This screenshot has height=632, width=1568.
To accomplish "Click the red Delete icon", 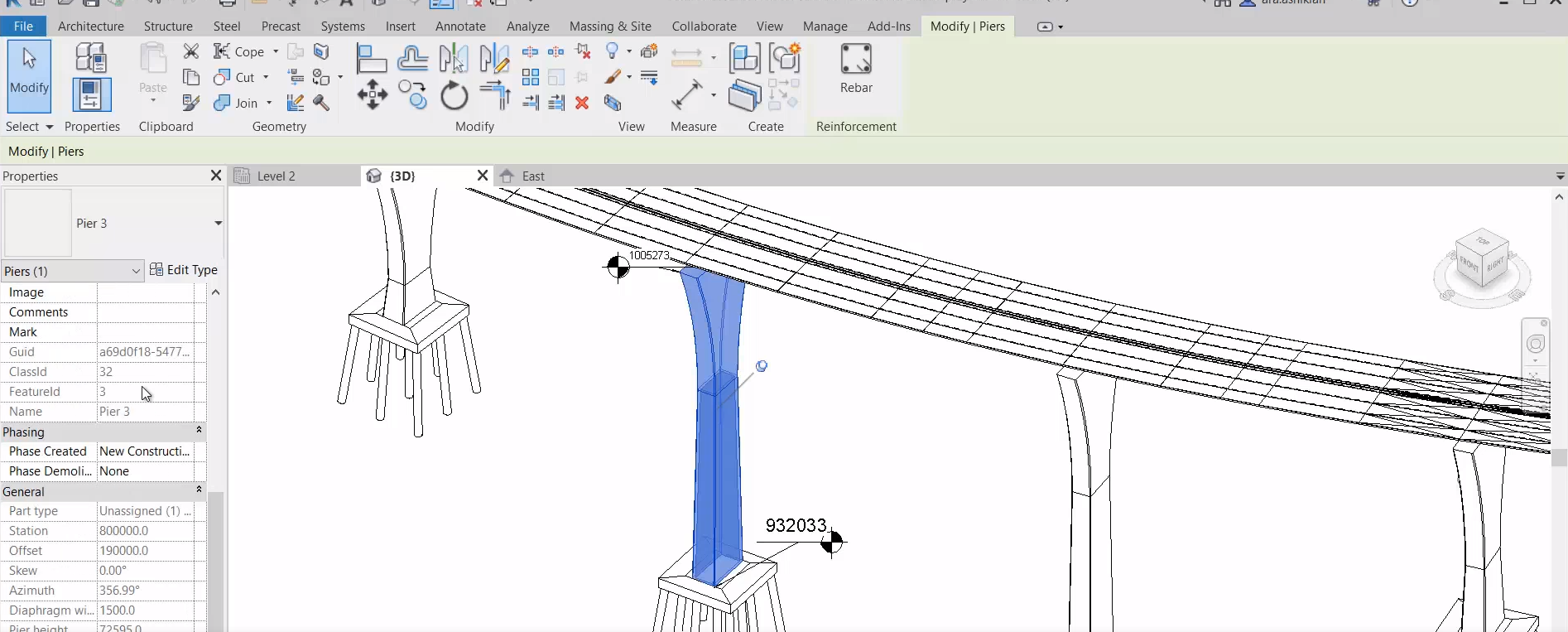I will point(582,103).
